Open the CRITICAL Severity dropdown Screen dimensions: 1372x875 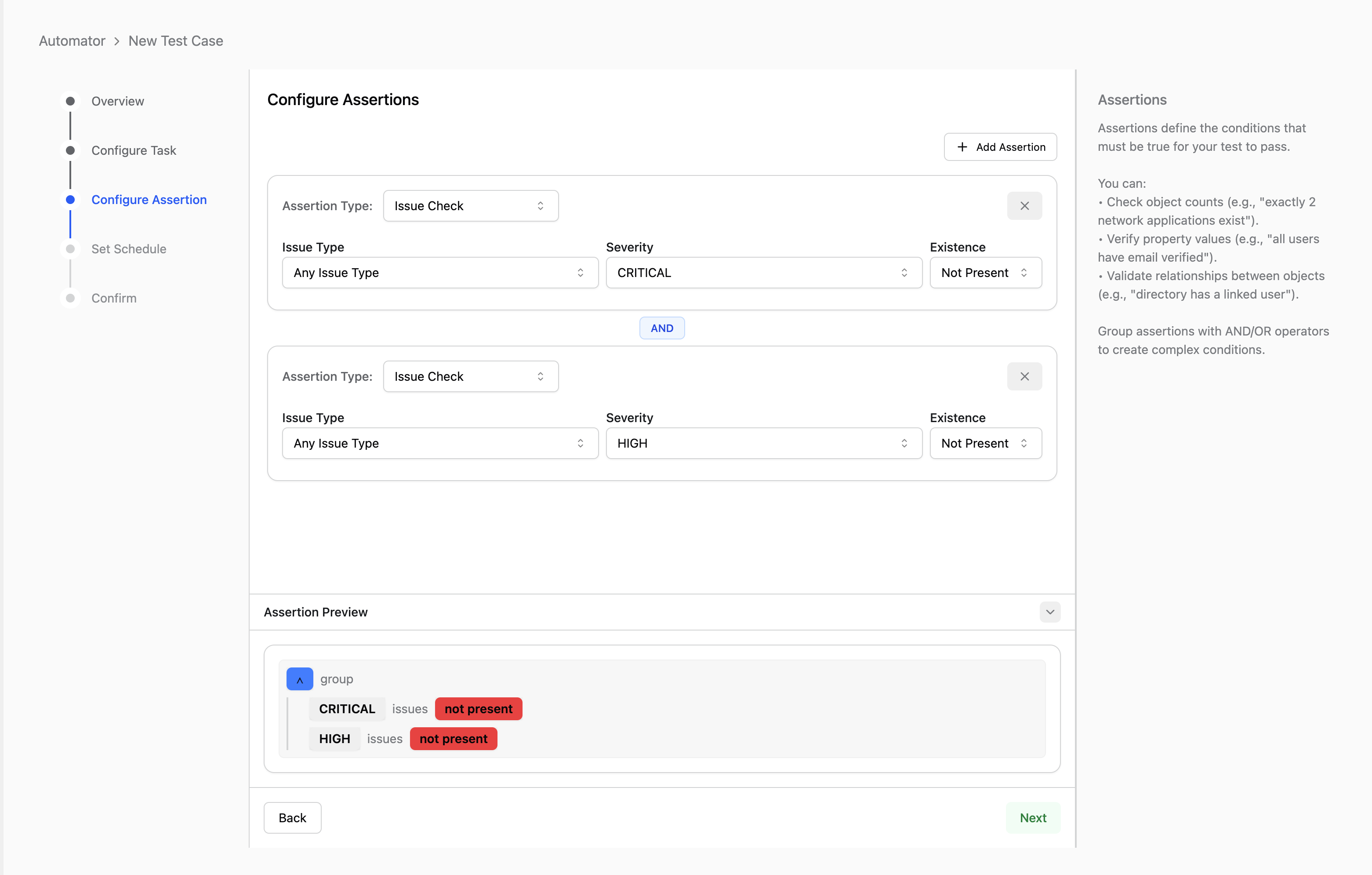[763, 273]
